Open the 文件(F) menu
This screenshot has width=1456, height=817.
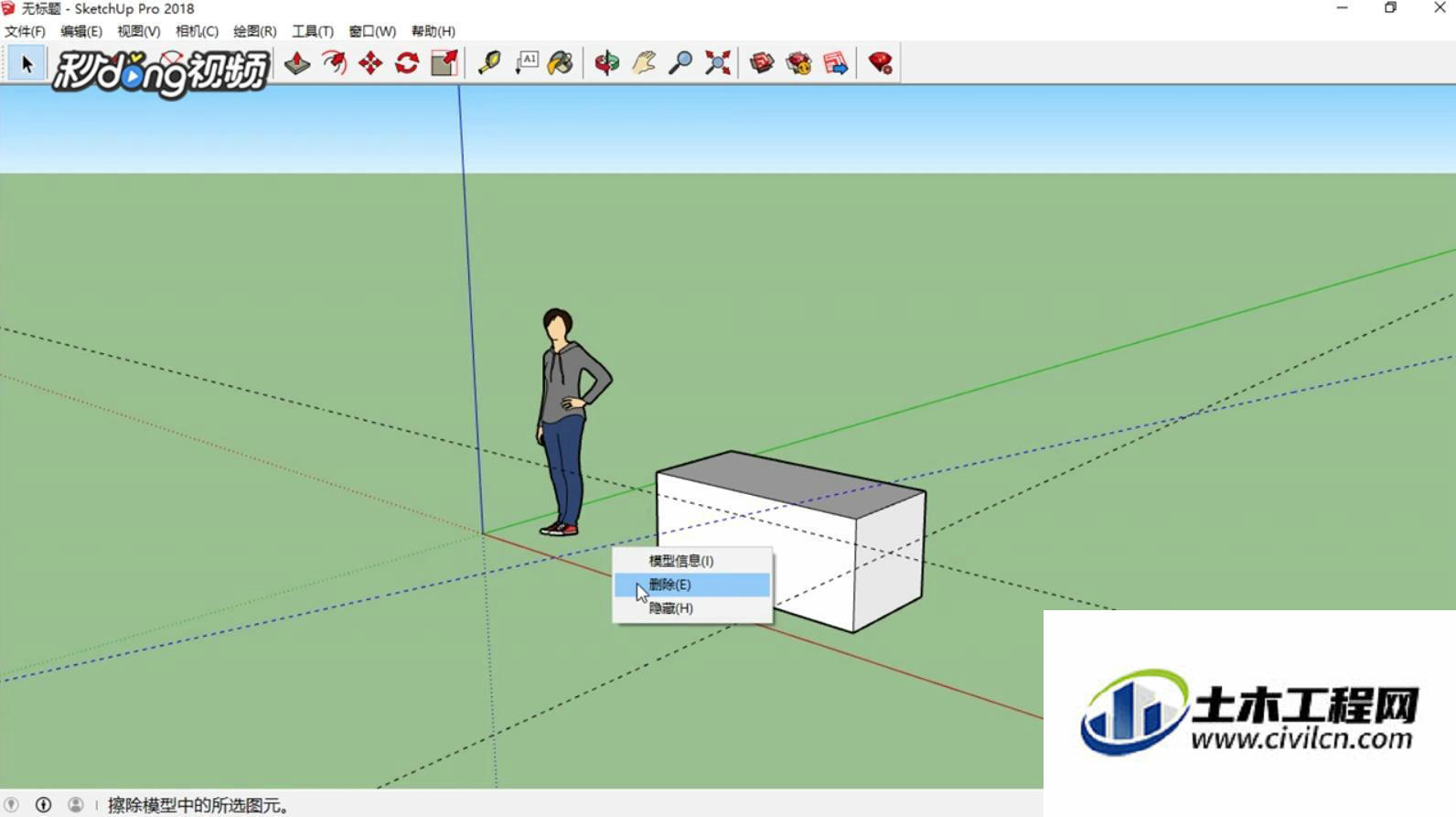point(25,31)
